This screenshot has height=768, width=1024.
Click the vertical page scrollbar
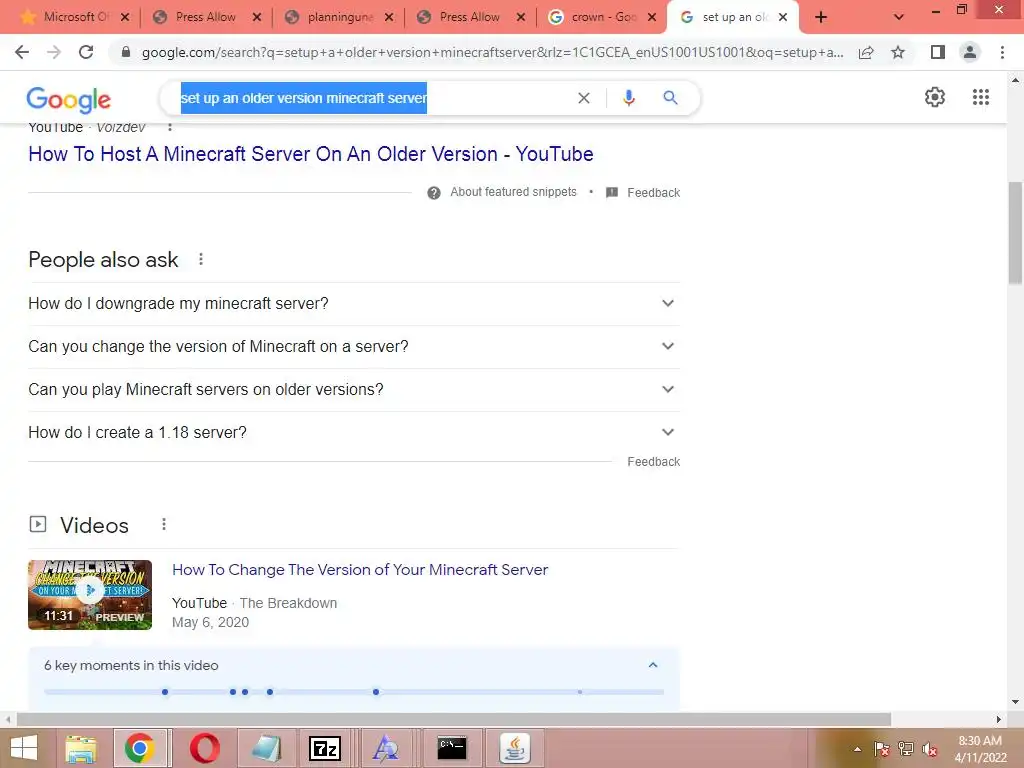point(1015,232)
